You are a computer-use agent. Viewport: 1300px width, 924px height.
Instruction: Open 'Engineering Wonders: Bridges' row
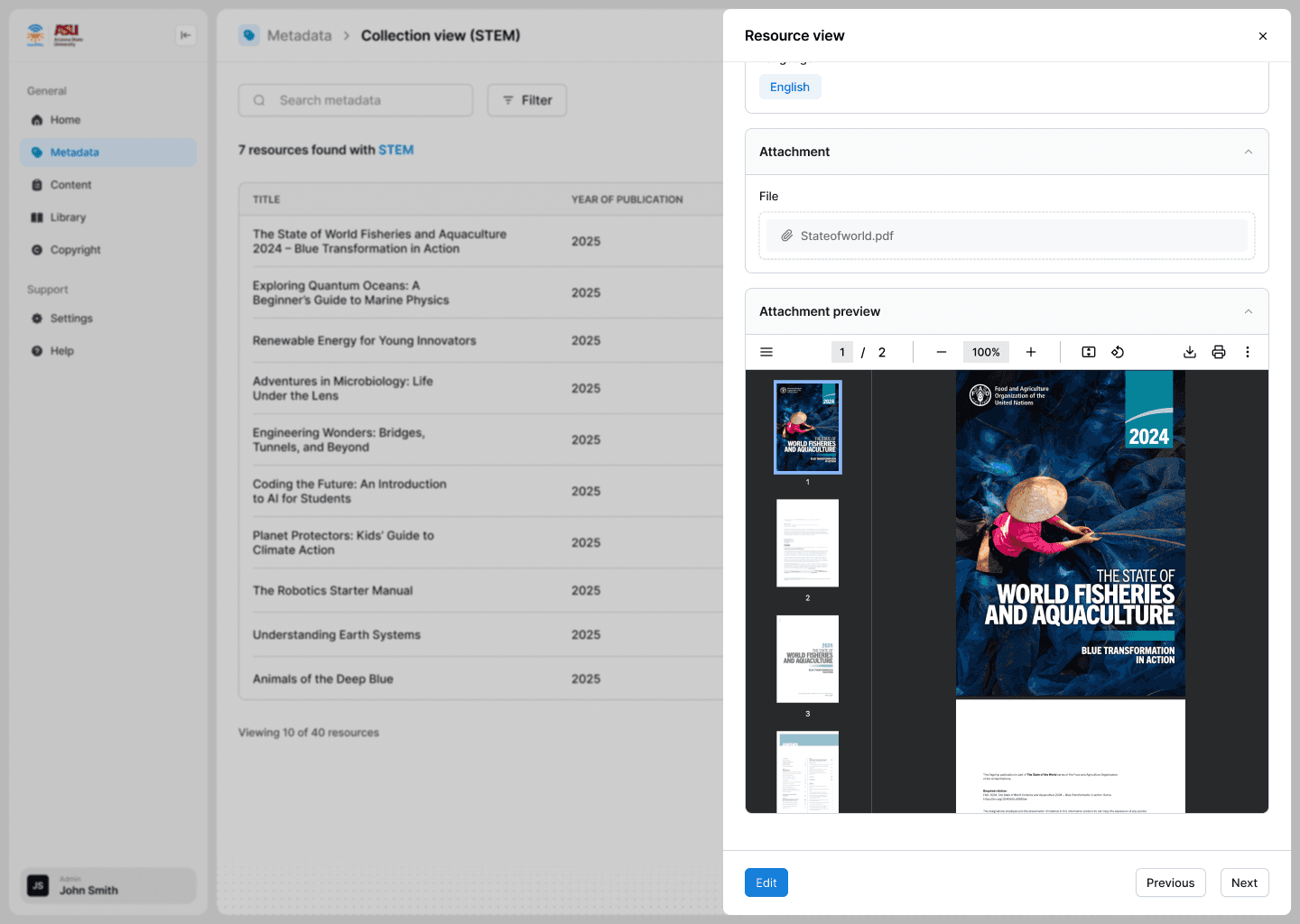481,439
